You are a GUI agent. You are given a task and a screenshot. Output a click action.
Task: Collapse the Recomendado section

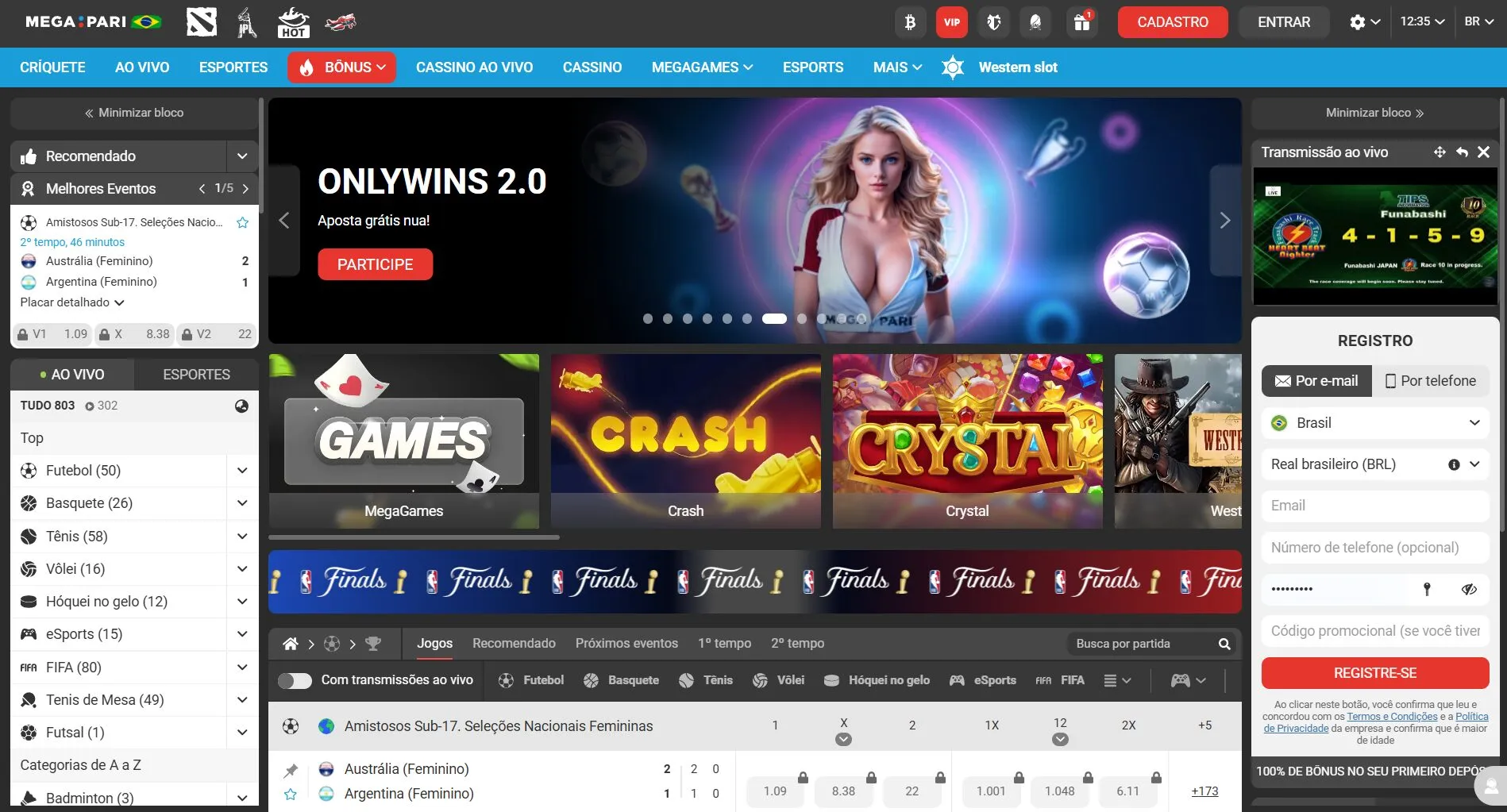[242, 156]
